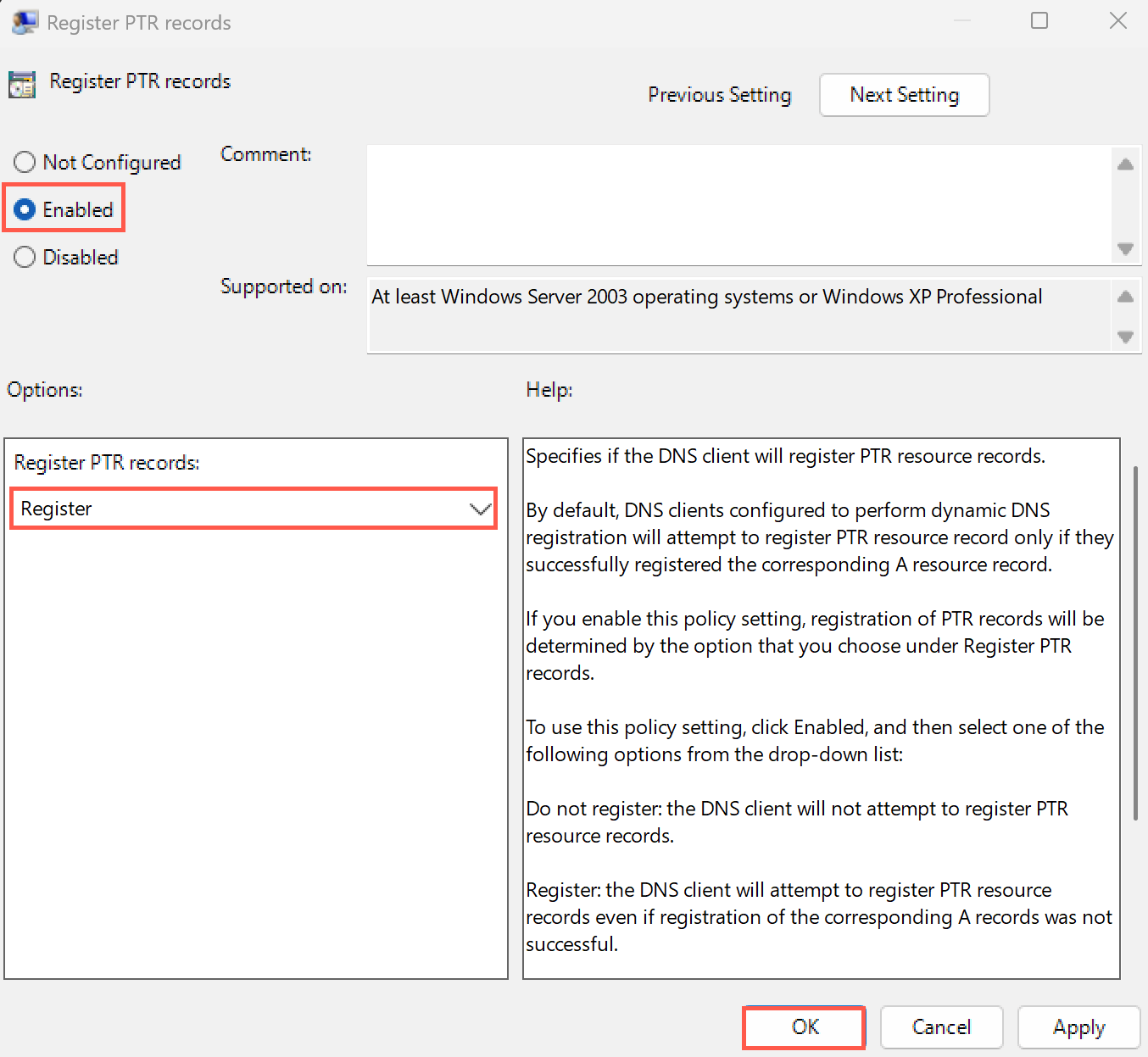Click the Supported on scroll up arrow
The width and height of the screenshot is (1148, 1057).
[x=1126, y=297]
